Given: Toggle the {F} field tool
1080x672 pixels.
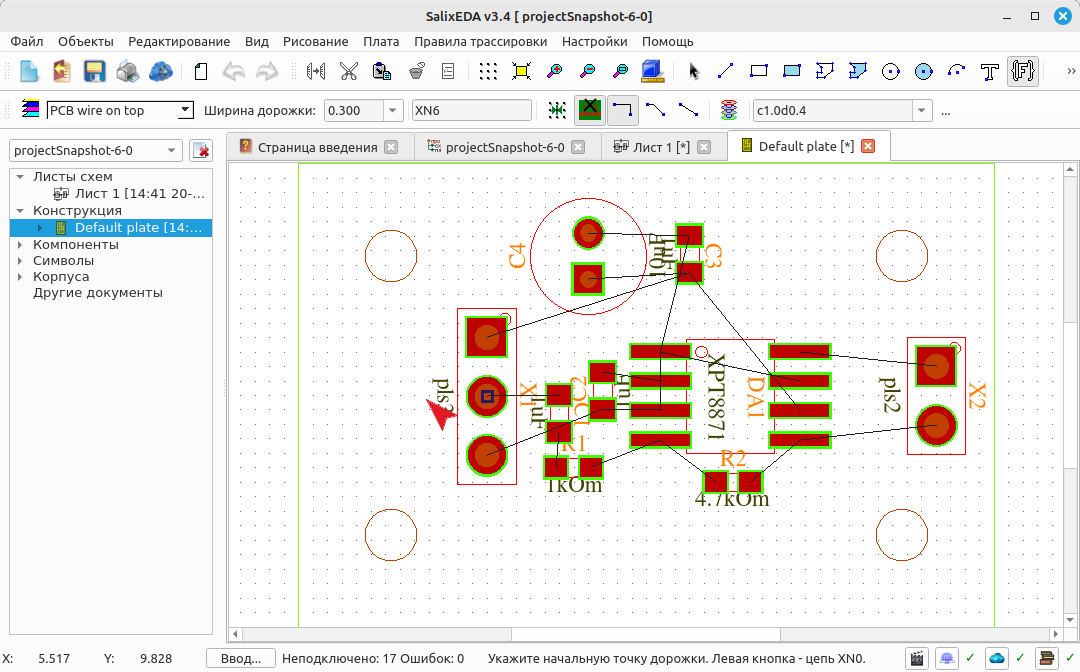Looking at the screenshot, I should tap(1023, 71).
